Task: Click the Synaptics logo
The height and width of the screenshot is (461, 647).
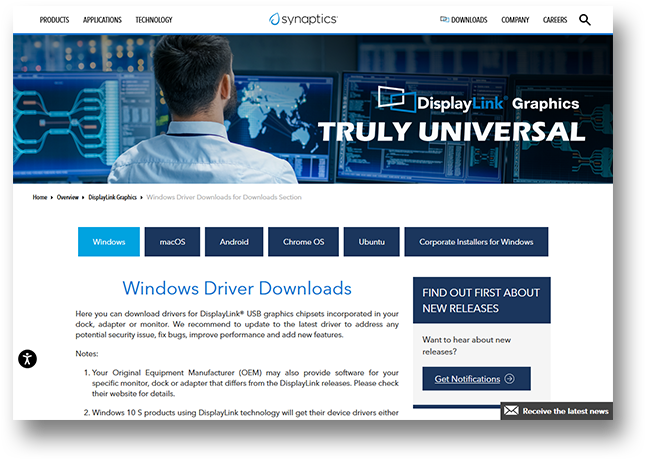Action: pyautogui.click(x=303, y=19)
